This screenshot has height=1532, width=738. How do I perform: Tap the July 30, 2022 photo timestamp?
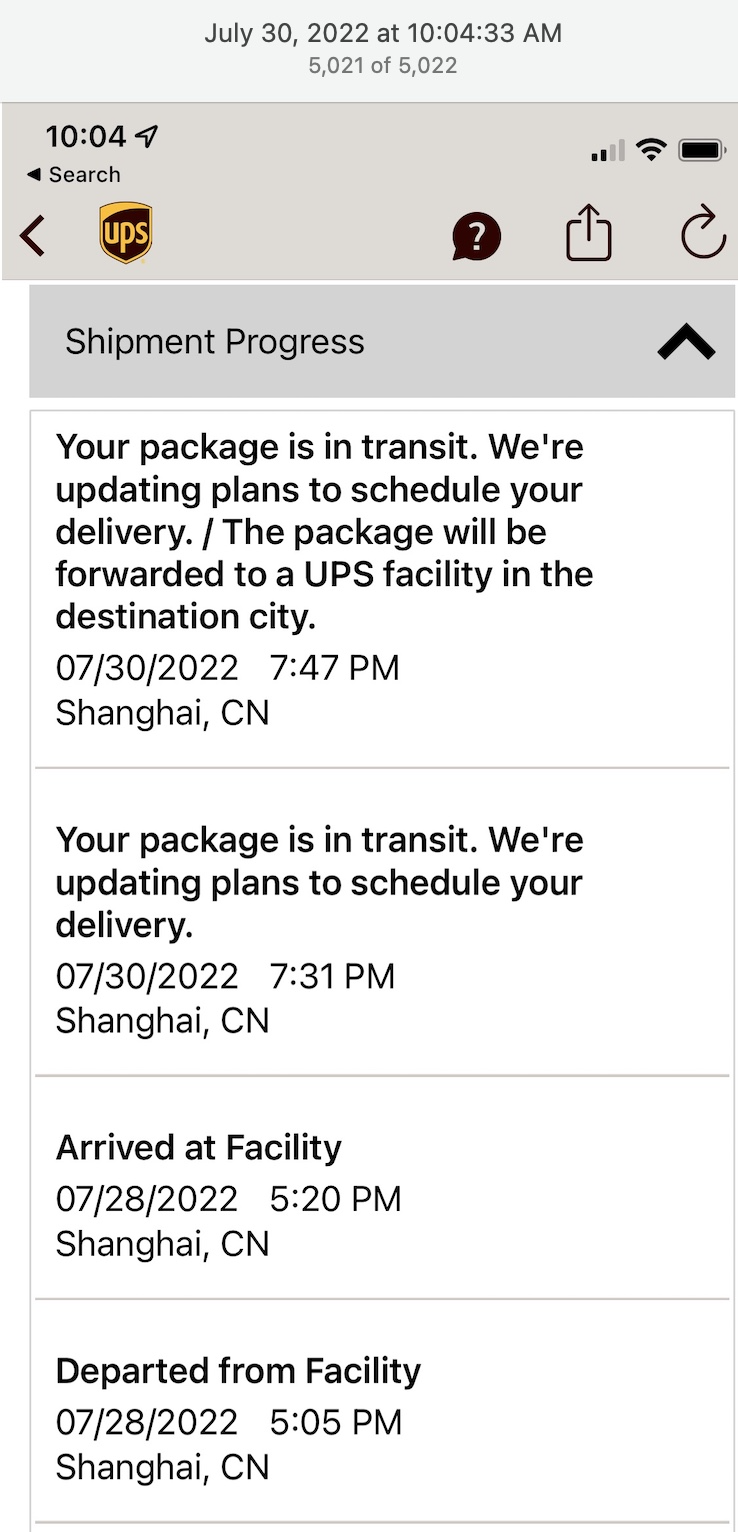(383, 33)
